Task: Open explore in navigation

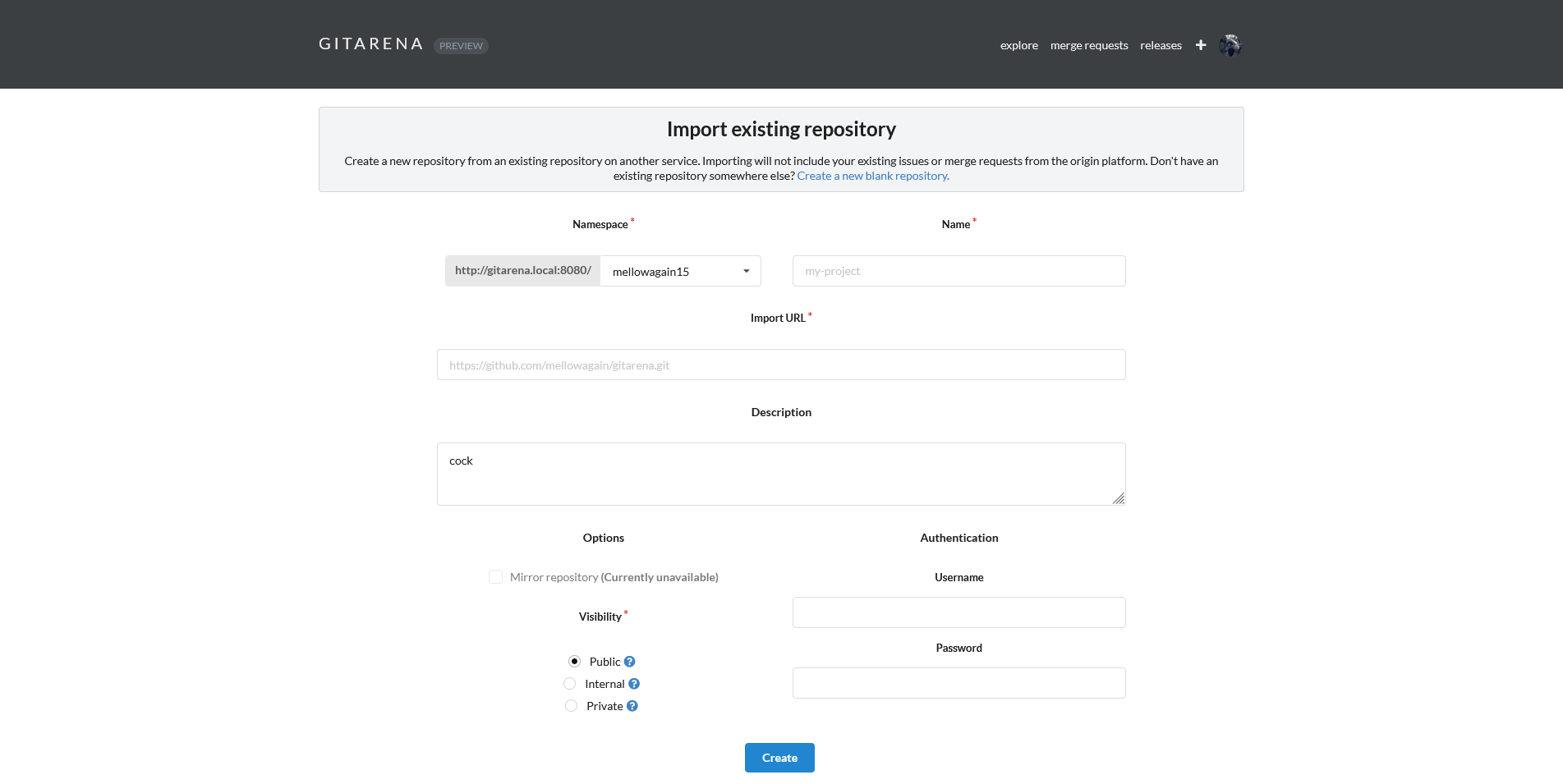Action: (x=1018, y=45)
